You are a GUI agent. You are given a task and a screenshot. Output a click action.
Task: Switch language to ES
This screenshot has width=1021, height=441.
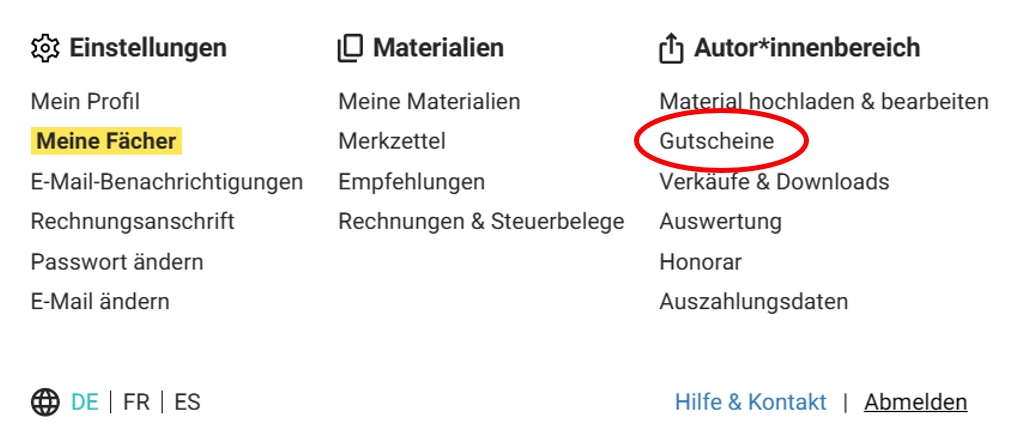click(x=188, y=403)
